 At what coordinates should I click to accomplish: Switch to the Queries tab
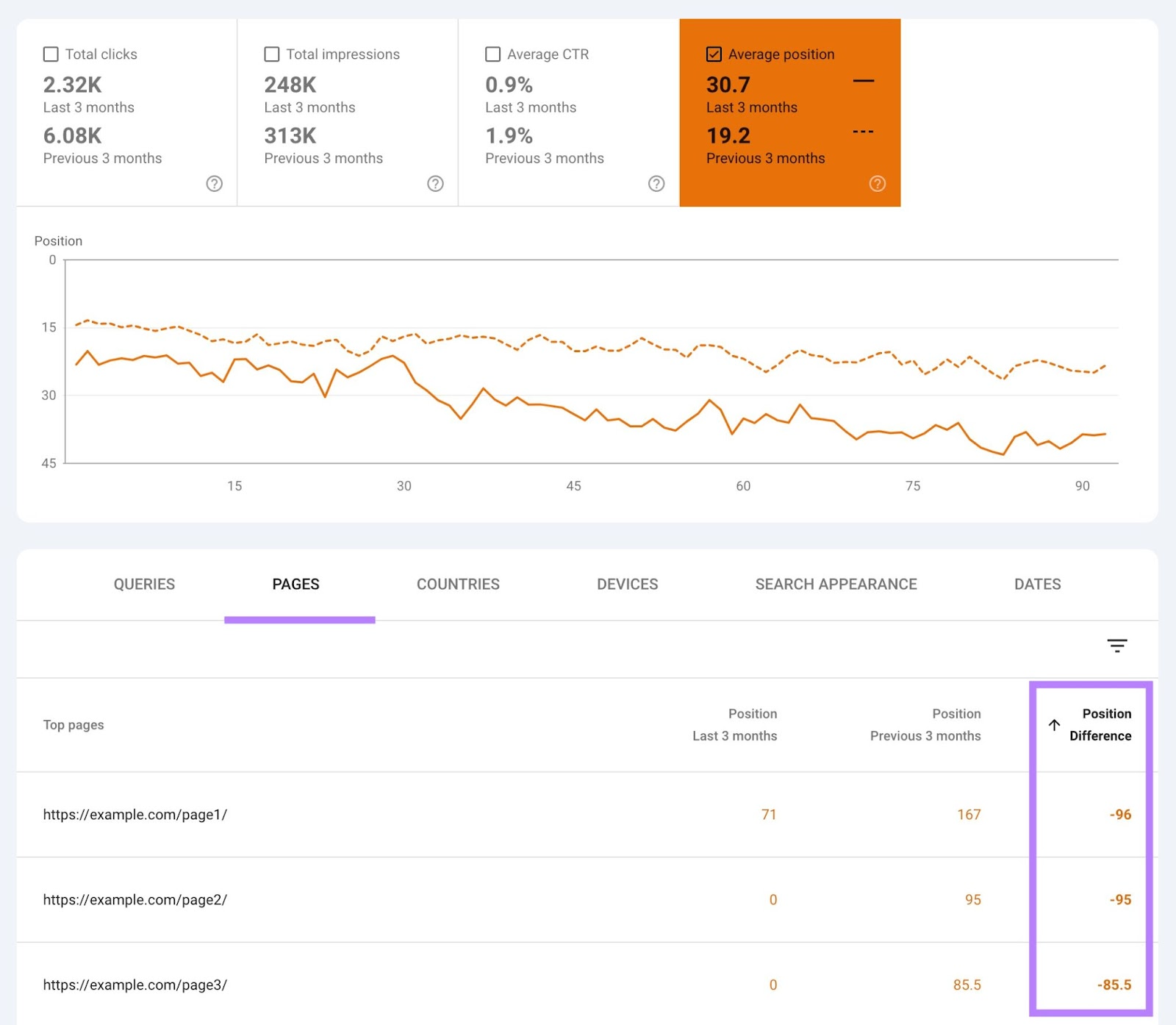pyautogui.click(x=144, y=584)
